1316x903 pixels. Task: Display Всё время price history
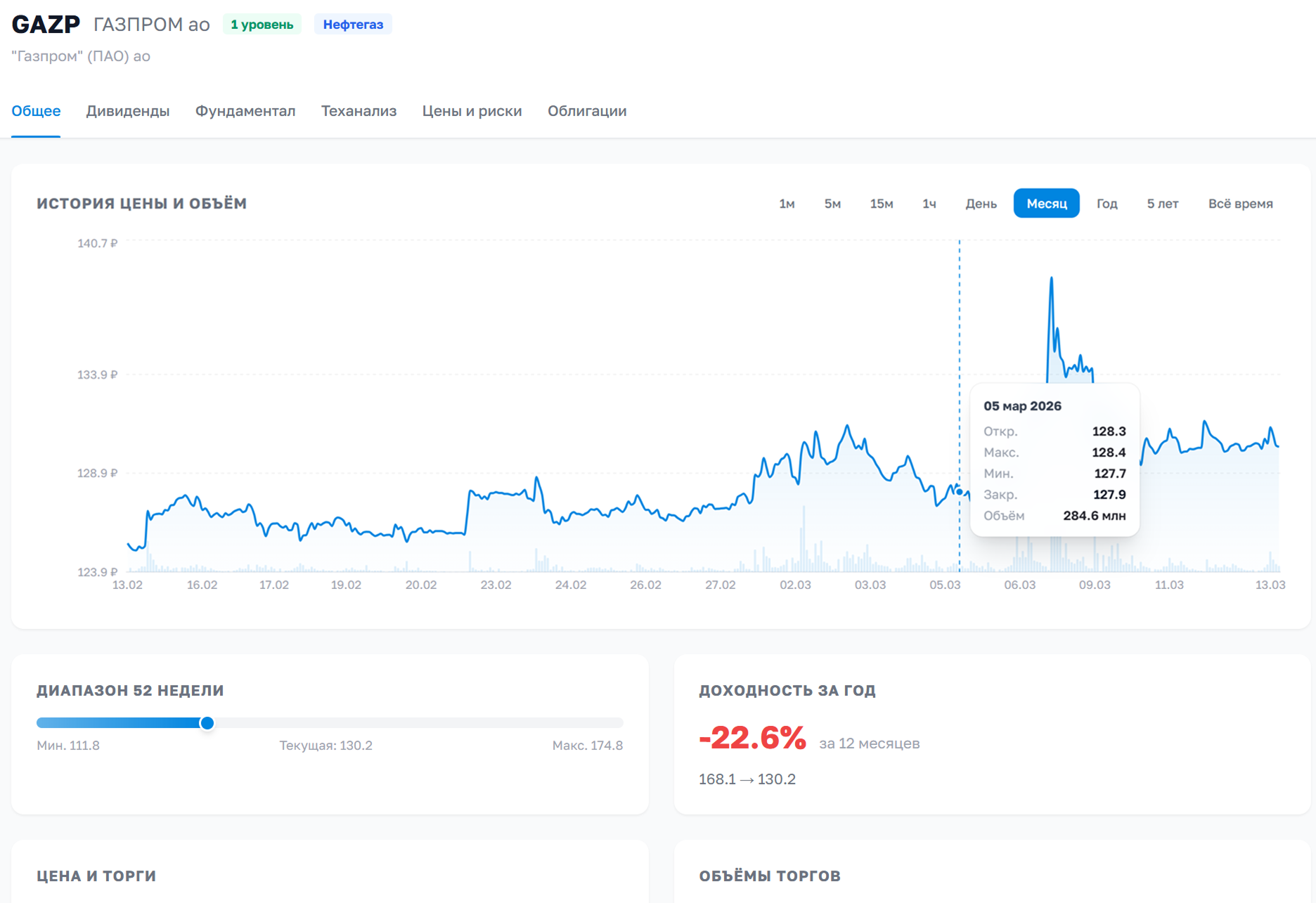pos(1241,204)
